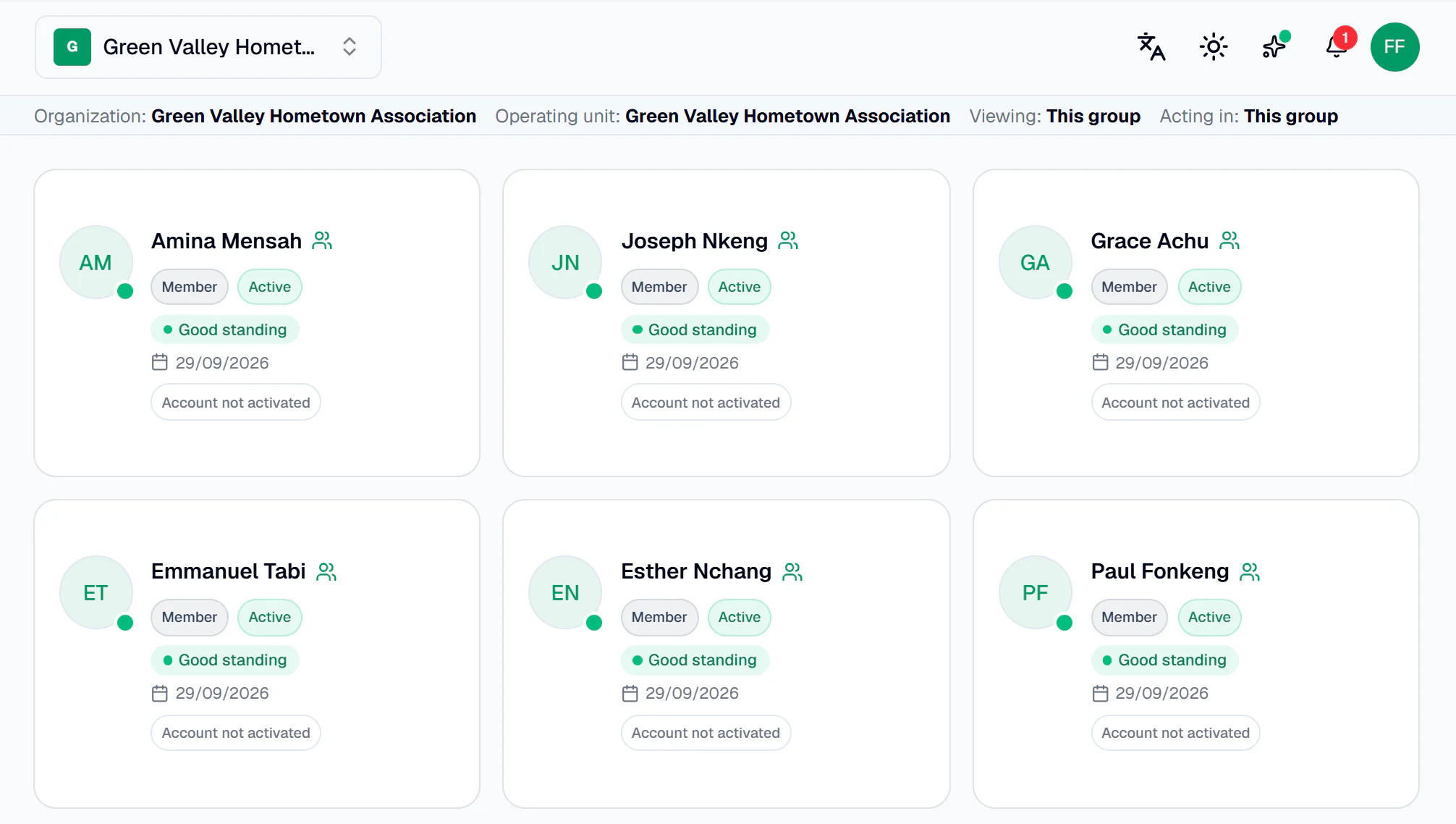Click 'This group' next to Viewing
1456x824 pixels.
(1093, 116)
